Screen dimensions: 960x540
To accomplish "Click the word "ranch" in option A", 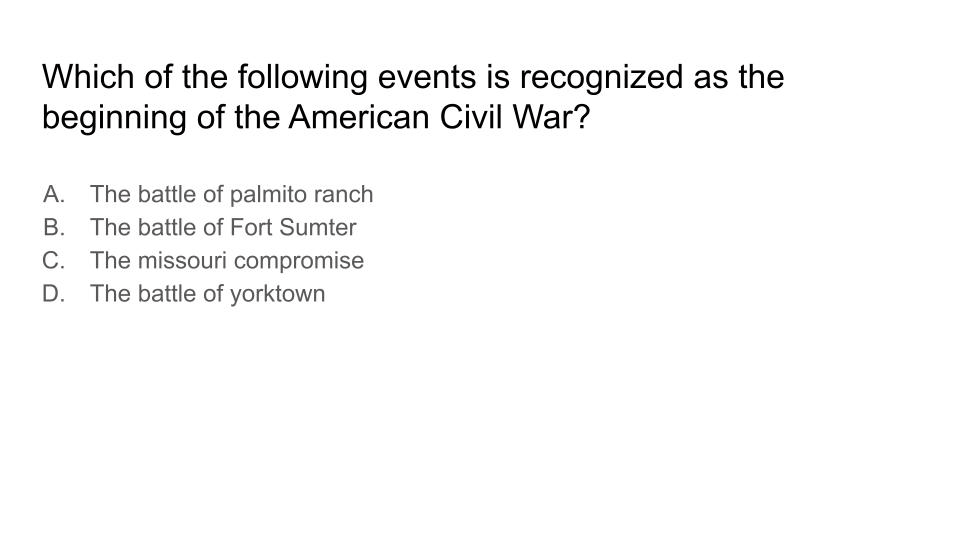I will pos(343,195).
